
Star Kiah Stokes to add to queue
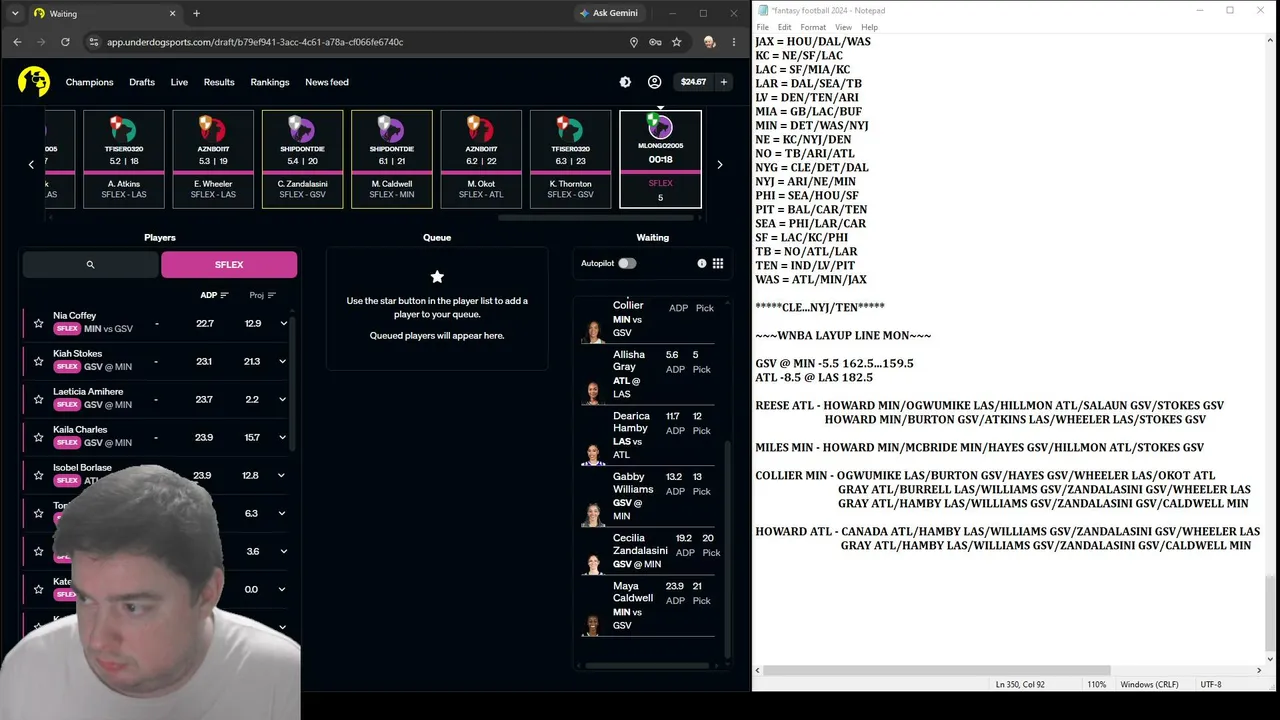[38, 361]
